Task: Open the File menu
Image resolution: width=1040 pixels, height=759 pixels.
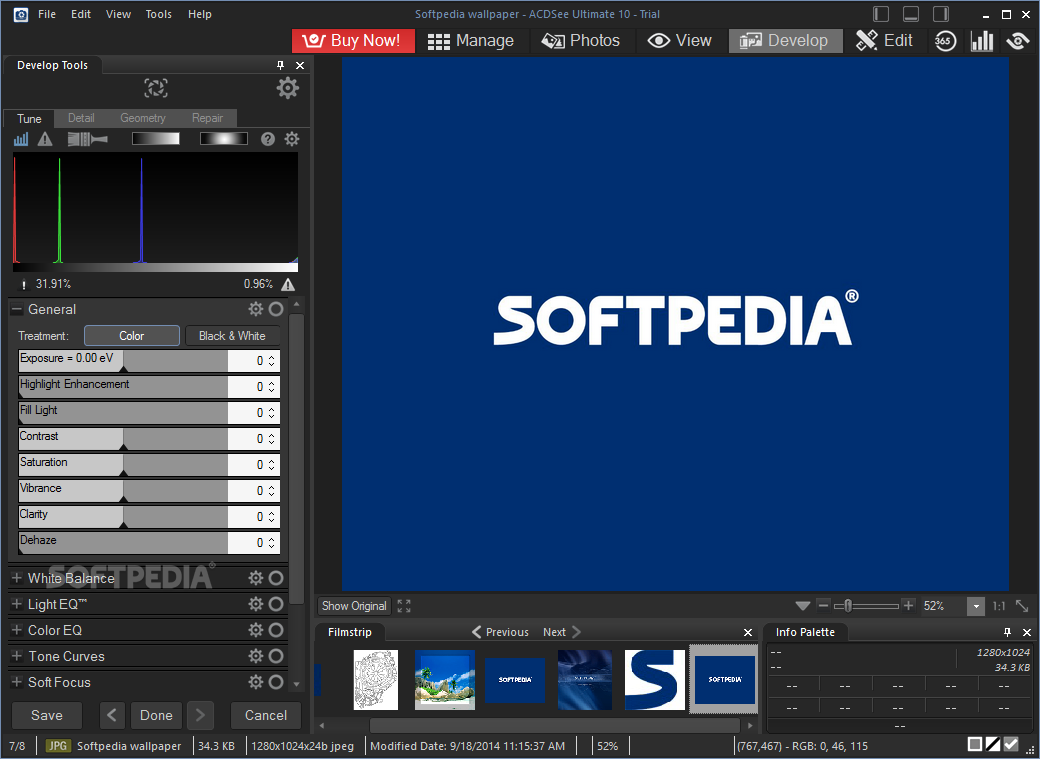Action: tap(46, 14)
